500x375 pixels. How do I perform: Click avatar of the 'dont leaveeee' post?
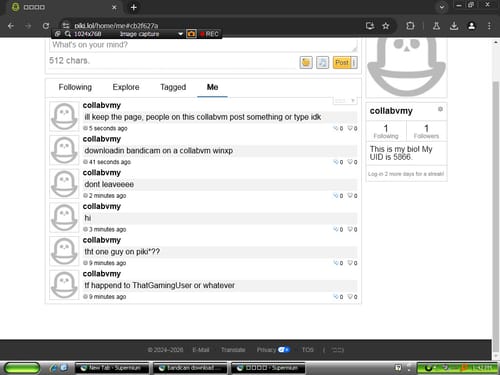point(64,184)
